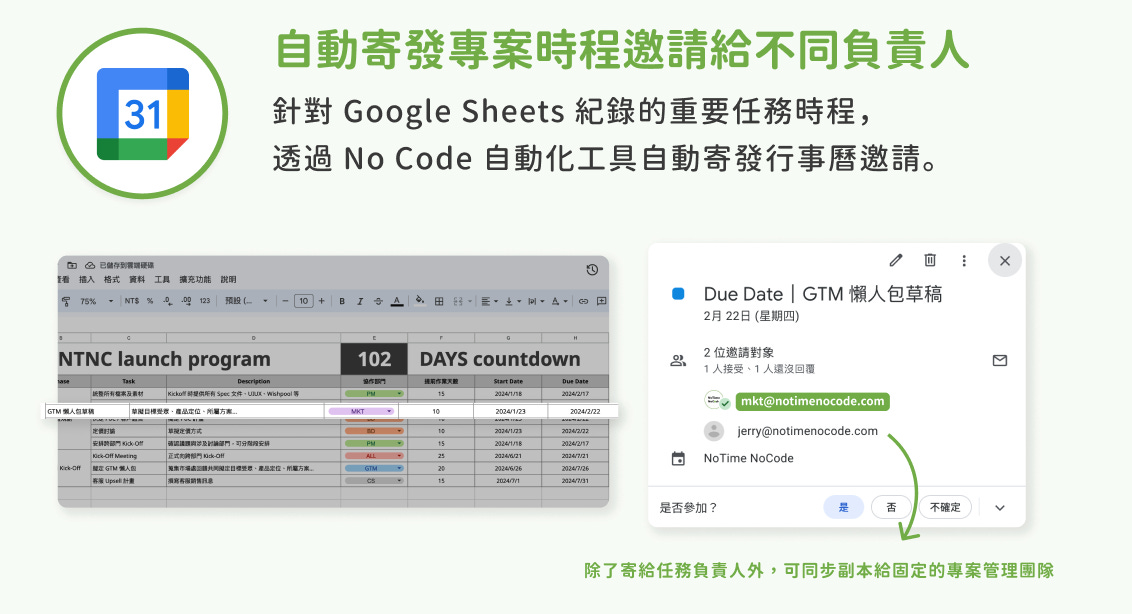1132x614 pixels.
Task: Click the mkt@notimenocode.com avatar
Action: point(715,401)
